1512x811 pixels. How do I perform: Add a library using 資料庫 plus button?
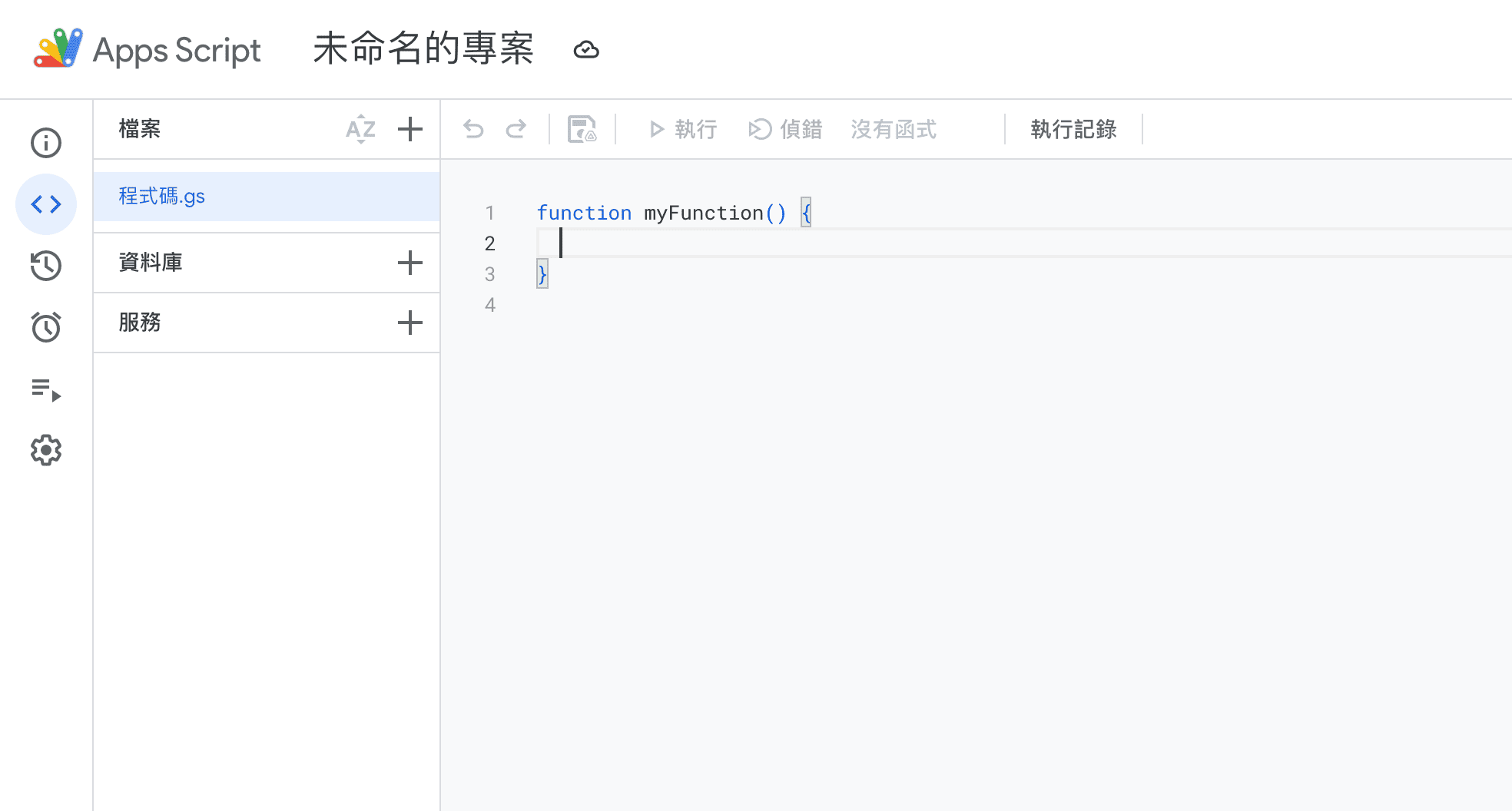click(410, 263)
